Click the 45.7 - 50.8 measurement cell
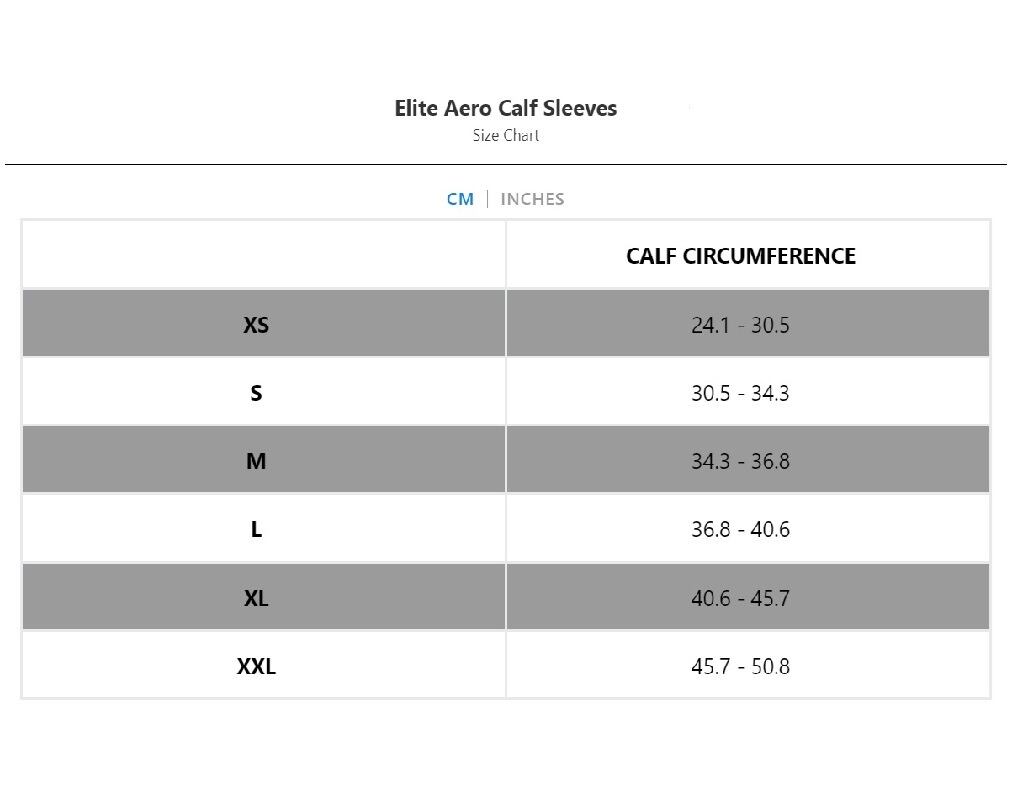The image size is (1013, 795). click(740, 666)
